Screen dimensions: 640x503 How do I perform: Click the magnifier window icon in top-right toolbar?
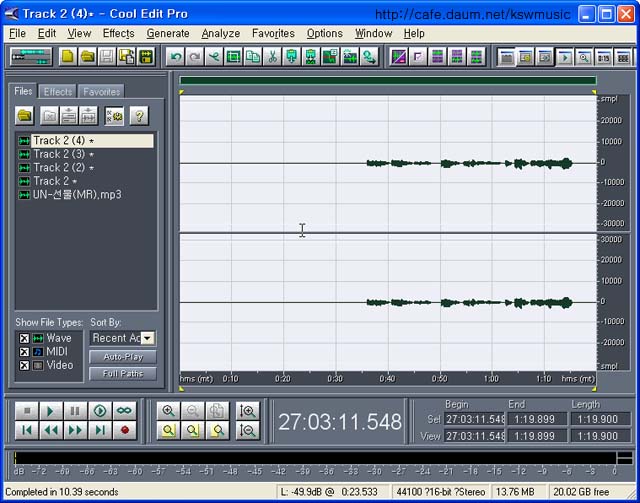tap(584, 57)
